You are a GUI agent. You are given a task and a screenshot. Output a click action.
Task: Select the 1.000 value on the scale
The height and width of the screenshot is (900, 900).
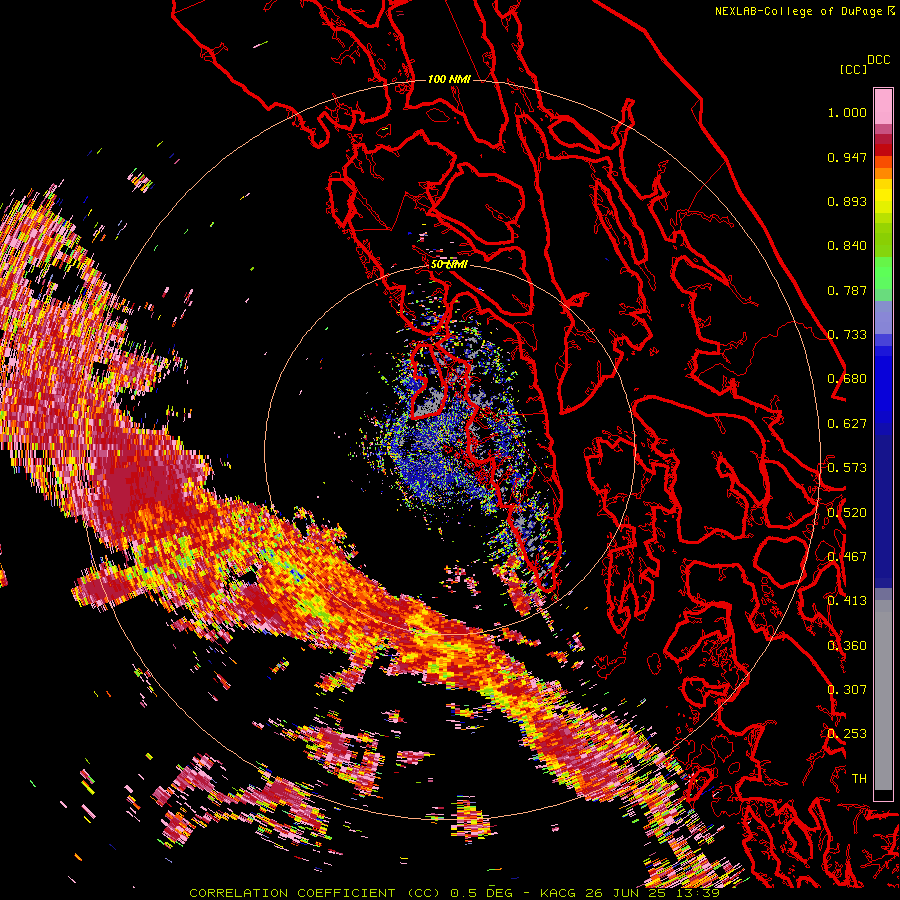[847, 112]
